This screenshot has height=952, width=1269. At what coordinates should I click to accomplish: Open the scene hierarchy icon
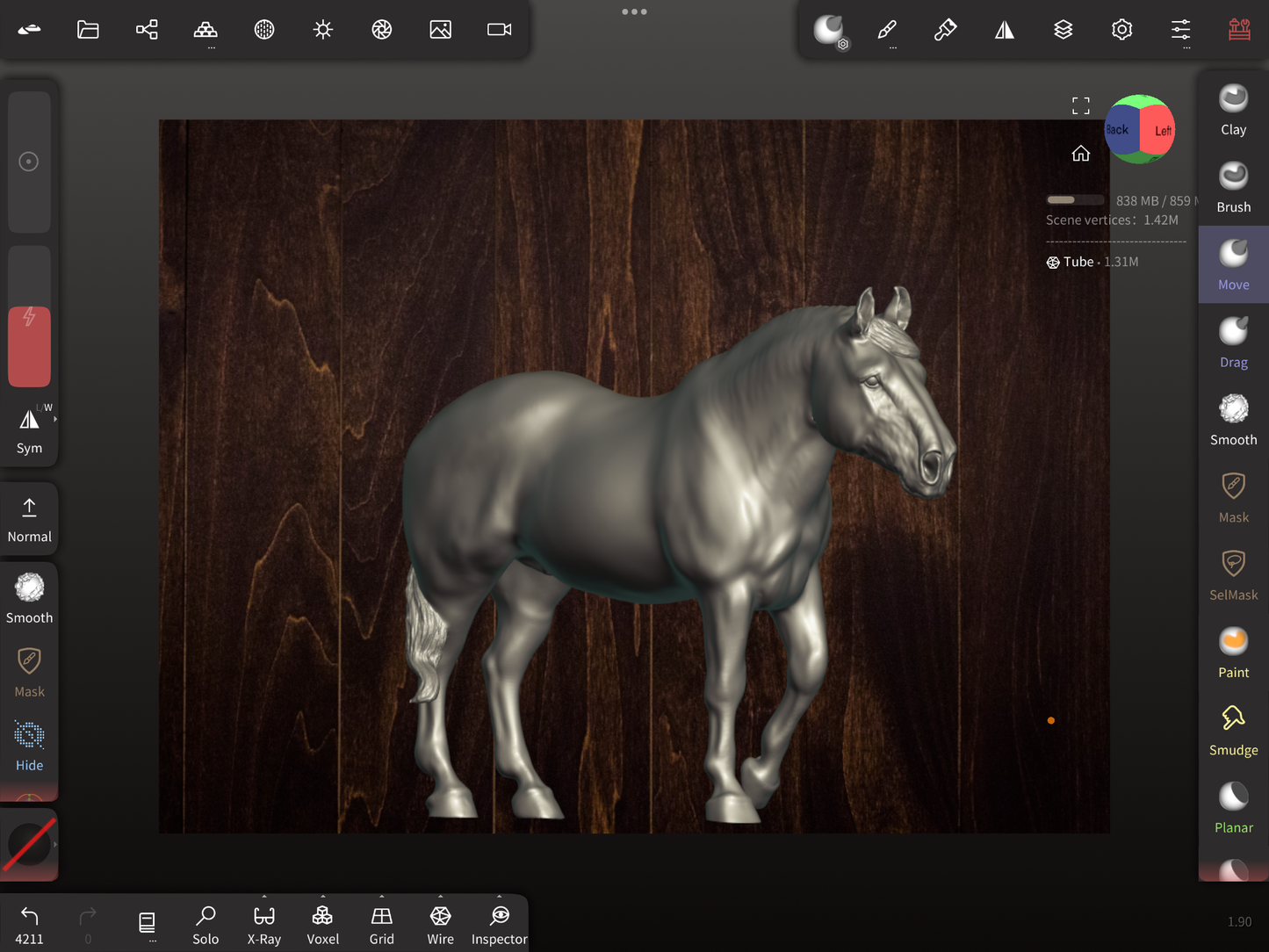coord(147,30)
